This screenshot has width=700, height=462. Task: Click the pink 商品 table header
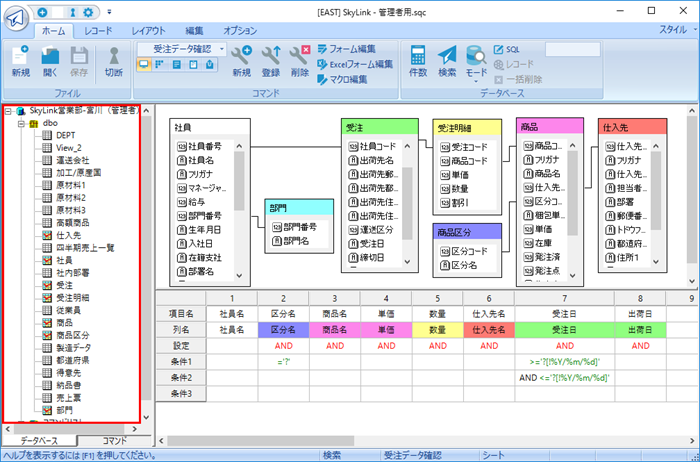tap(550, 127)
